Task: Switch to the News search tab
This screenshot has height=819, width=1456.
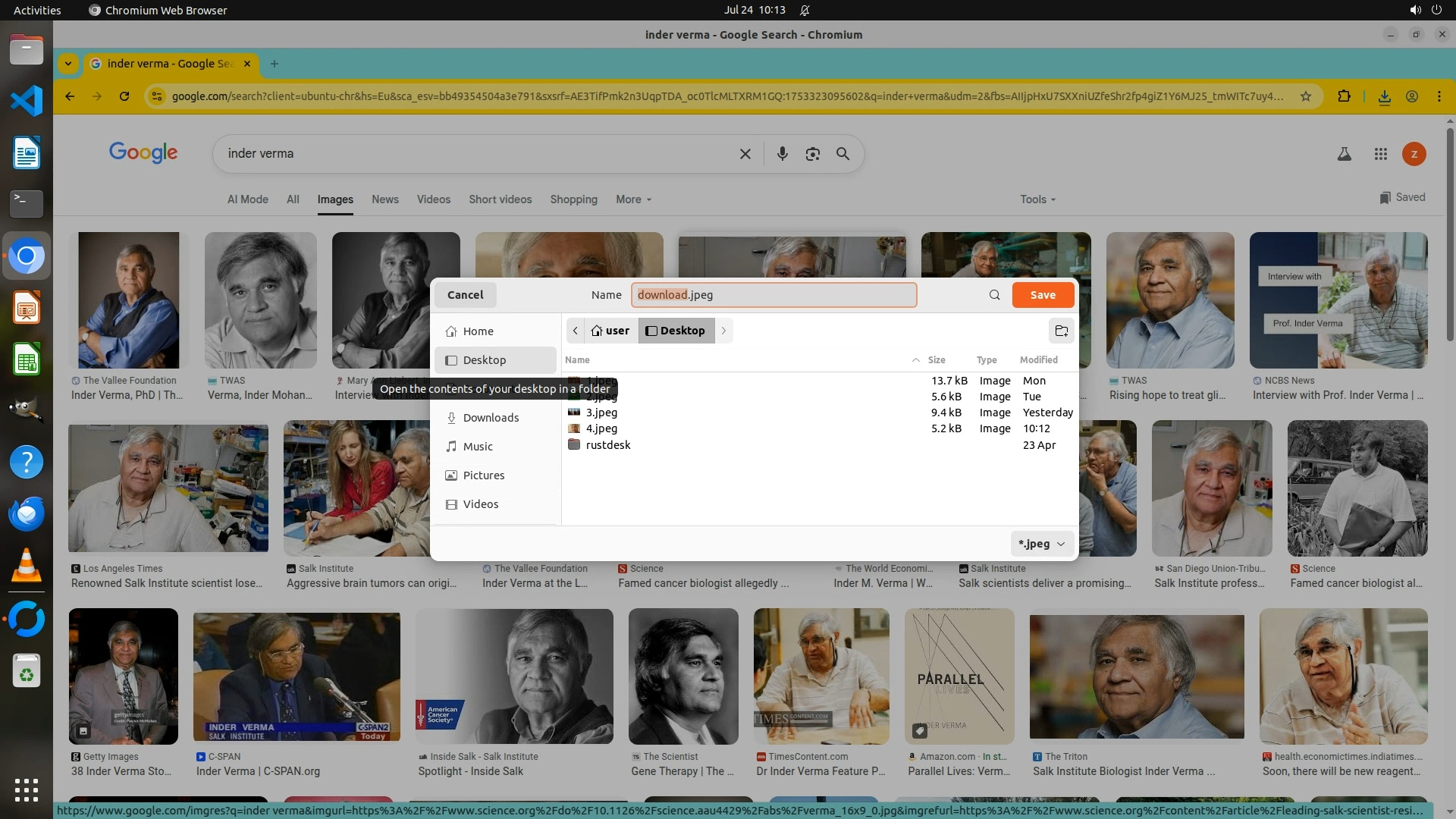Action: (384, 199)
